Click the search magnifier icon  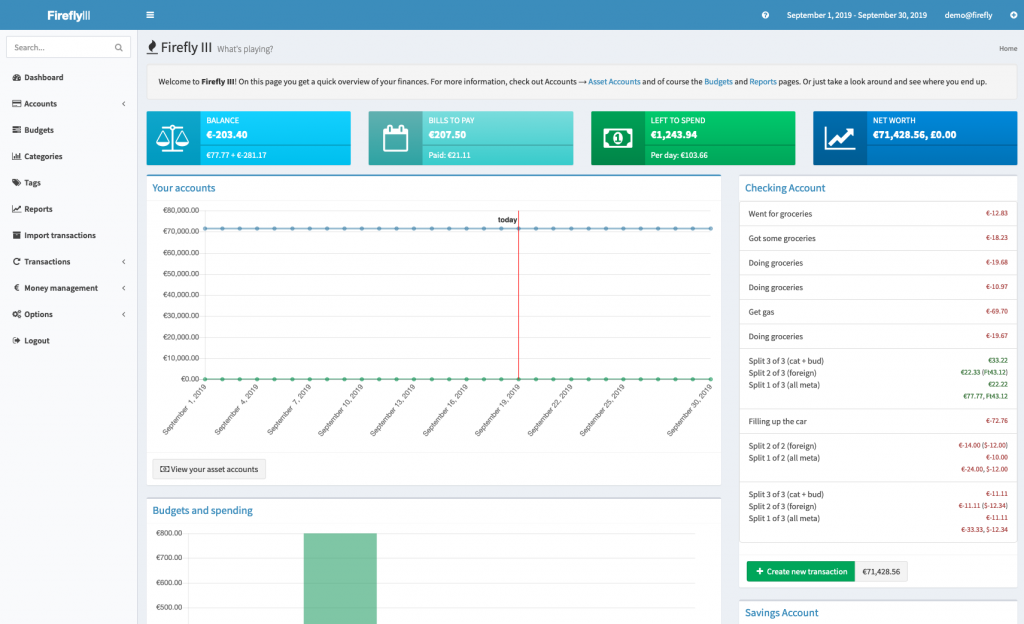[118, 47]
